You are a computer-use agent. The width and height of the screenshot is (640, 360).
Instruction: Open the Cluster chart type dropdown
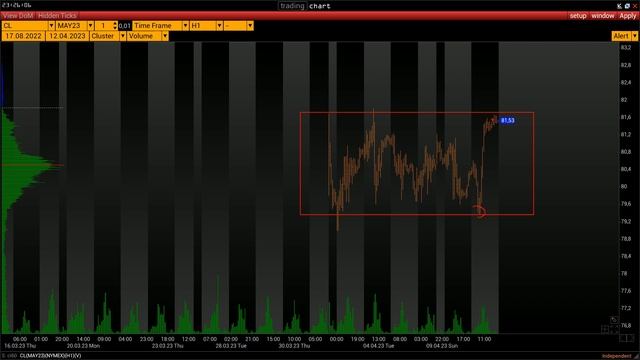(x=122, y=36)
